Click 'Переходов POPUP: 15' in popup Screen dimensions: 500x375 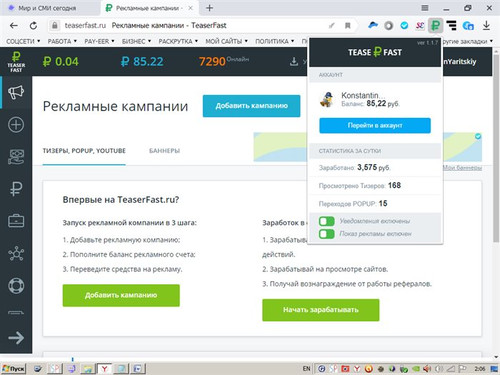click(x=353, y=204)
